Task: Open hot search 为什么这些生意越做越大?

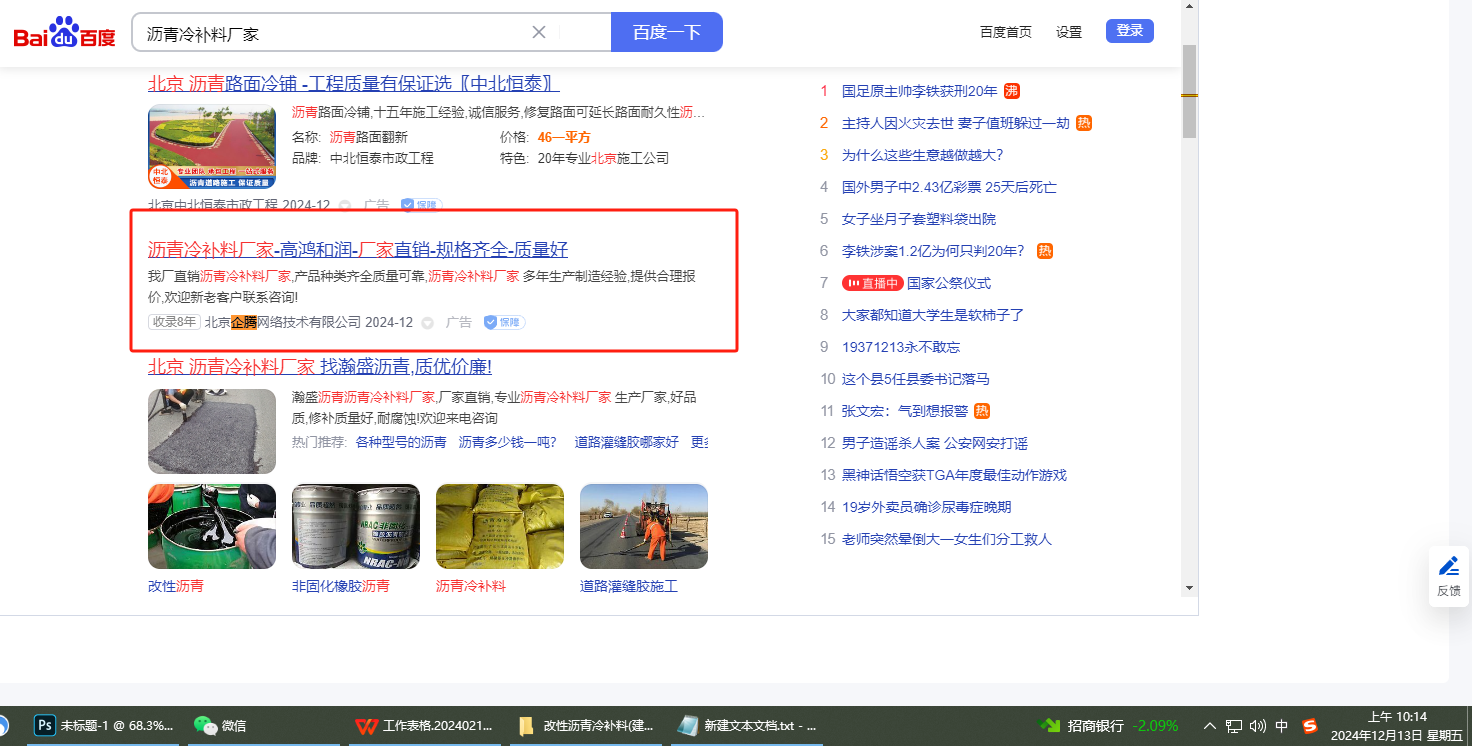Action: (x=922, y=155)
